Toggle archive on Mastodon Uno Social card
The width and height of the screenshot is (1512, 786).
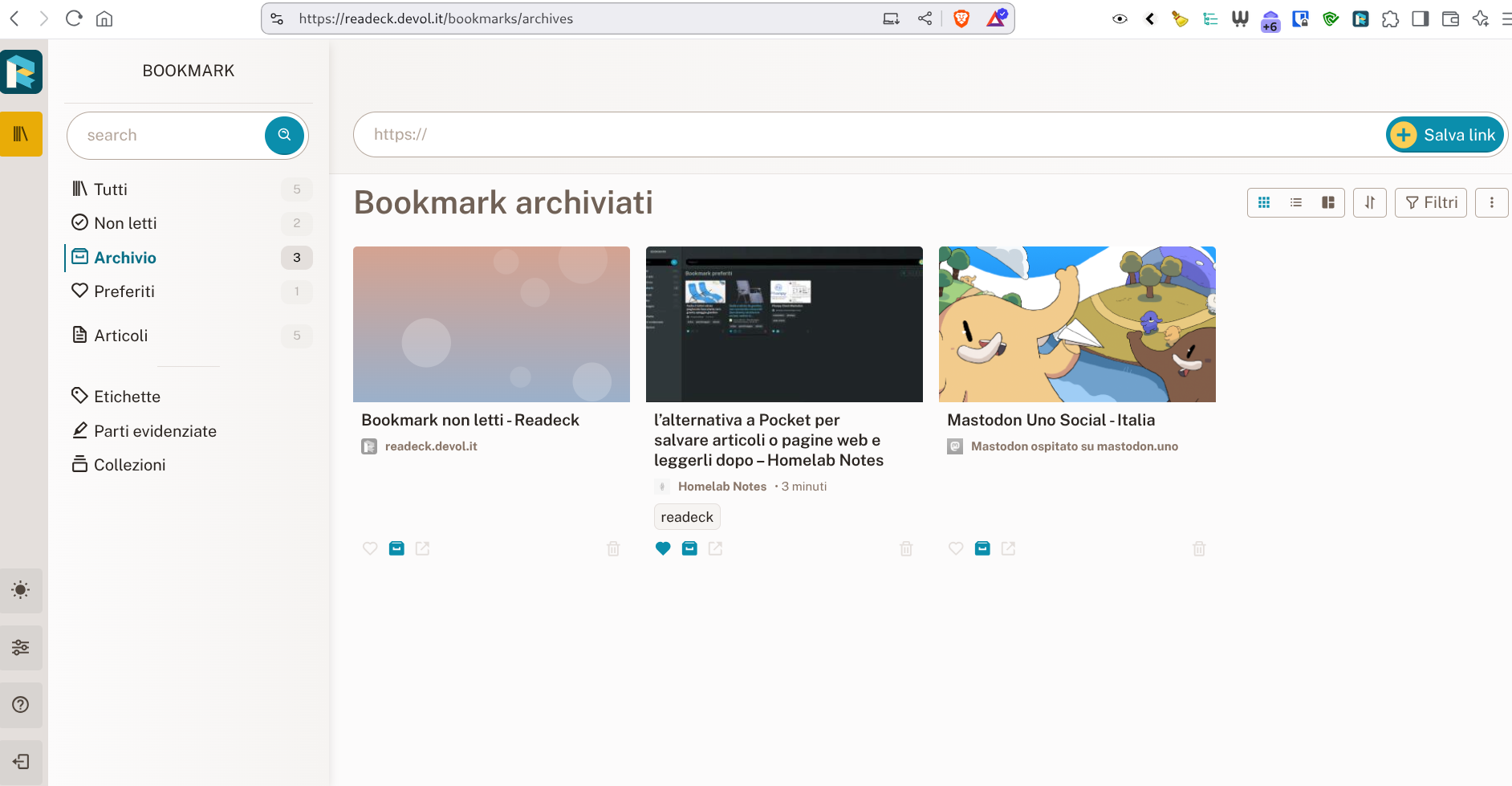(982, 548)
